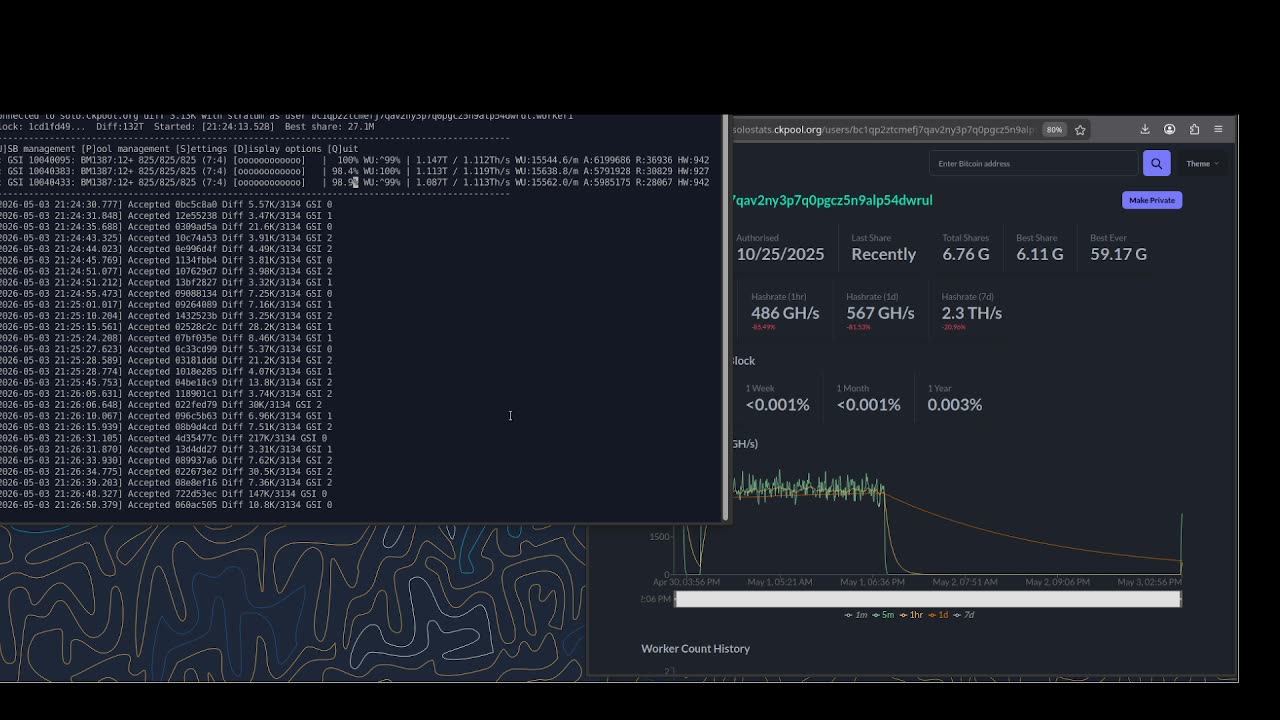The height and width of the screenshot is (720, 1280).
Task: Open the browser account profile icon
Action: [x=1169, y=129]
